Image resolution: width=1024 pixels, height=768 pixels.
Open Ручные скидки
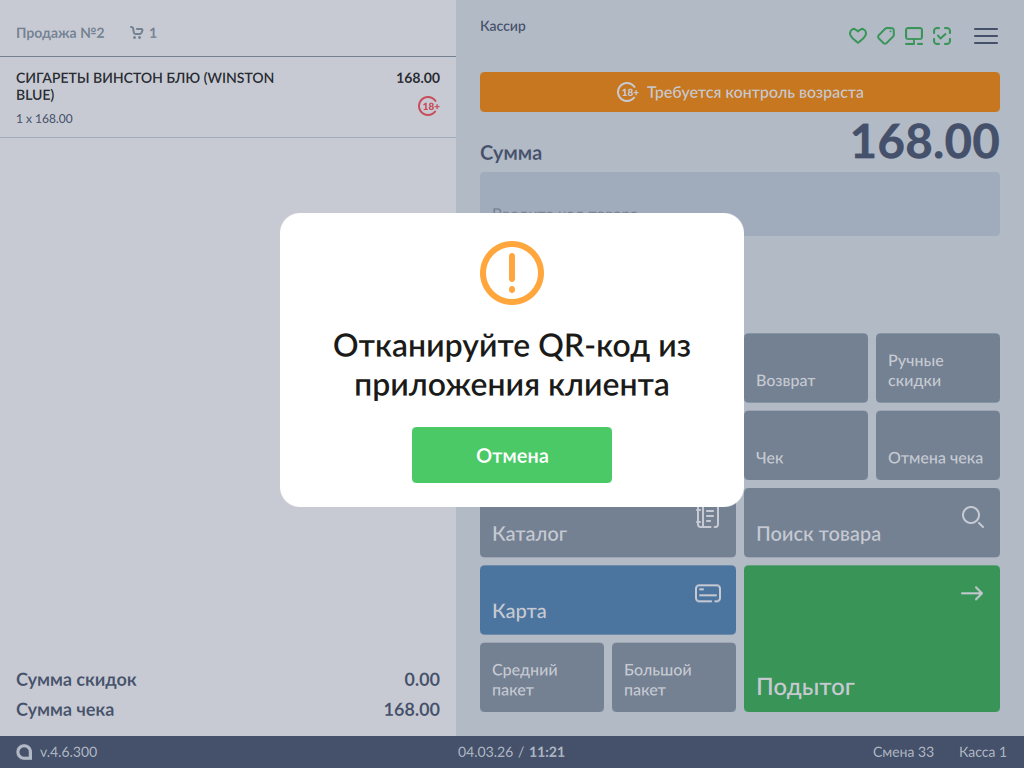[x=937, y=368]
